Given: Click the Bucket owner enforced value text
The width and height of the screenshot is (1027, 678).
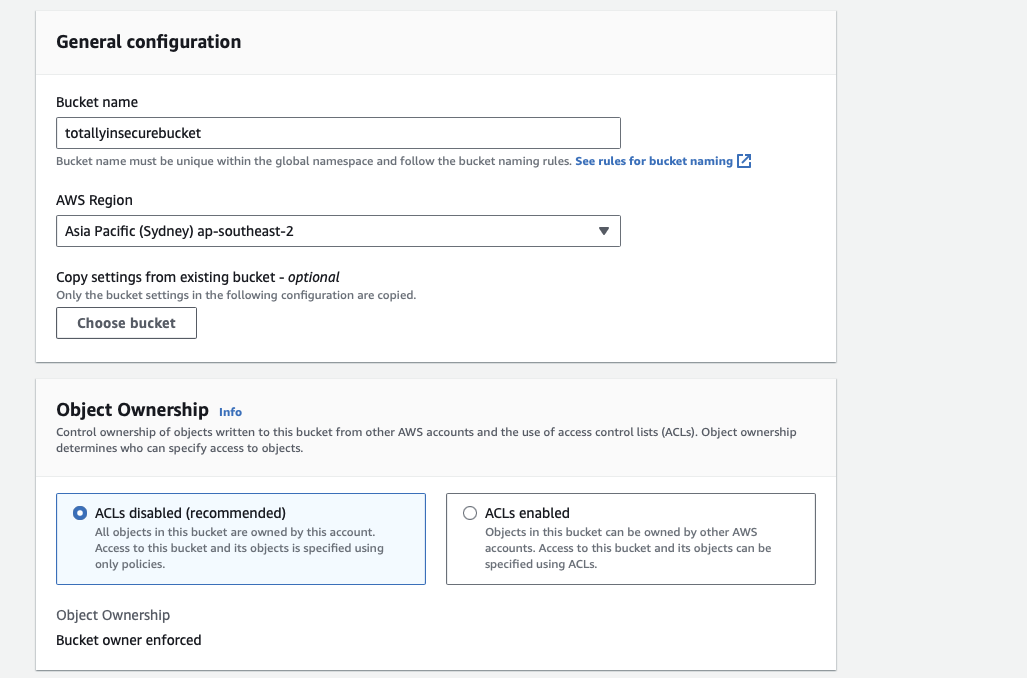Looking at the screenshot, I should pos(128,640).
